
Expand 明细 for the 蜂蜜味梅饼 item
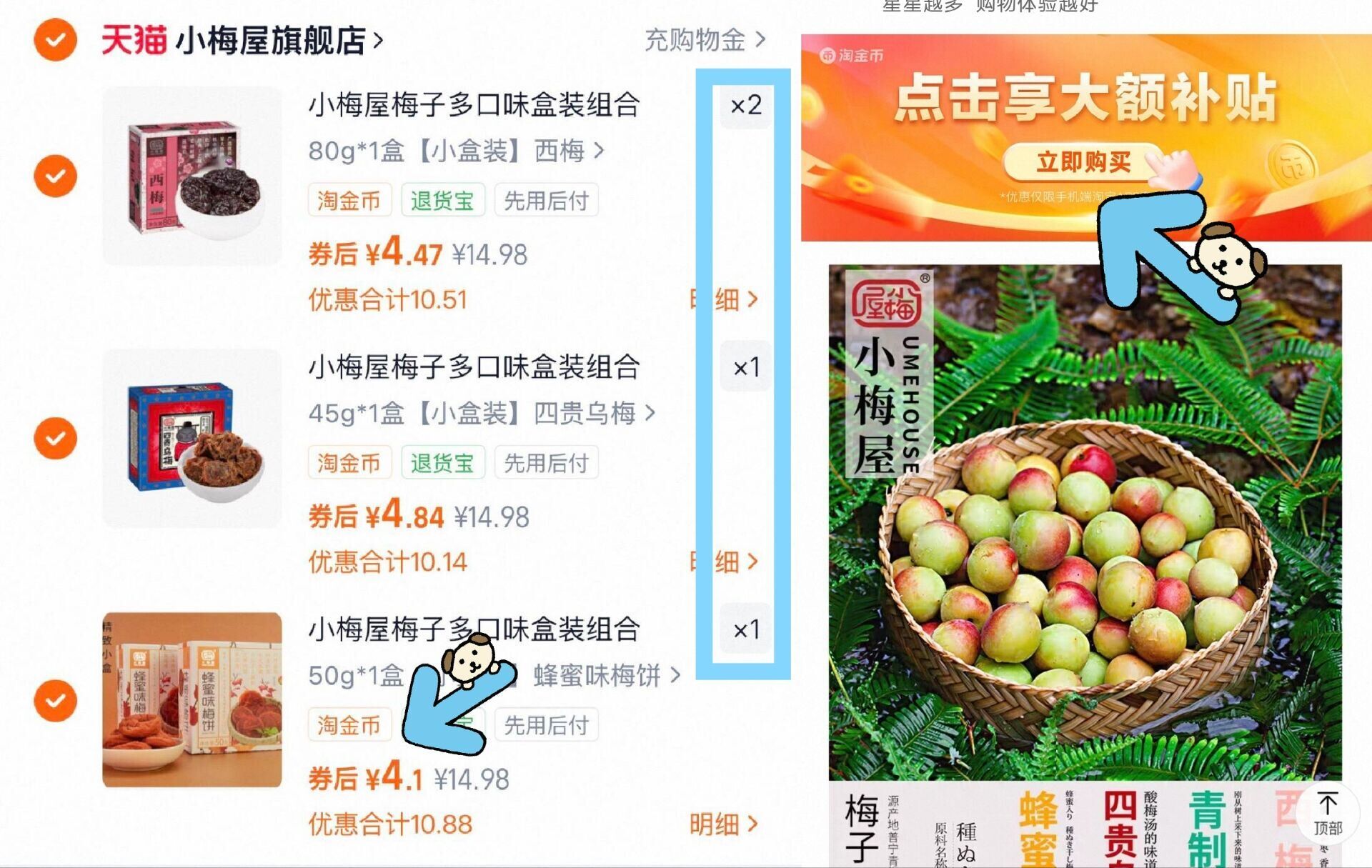[x=723, y=824]
